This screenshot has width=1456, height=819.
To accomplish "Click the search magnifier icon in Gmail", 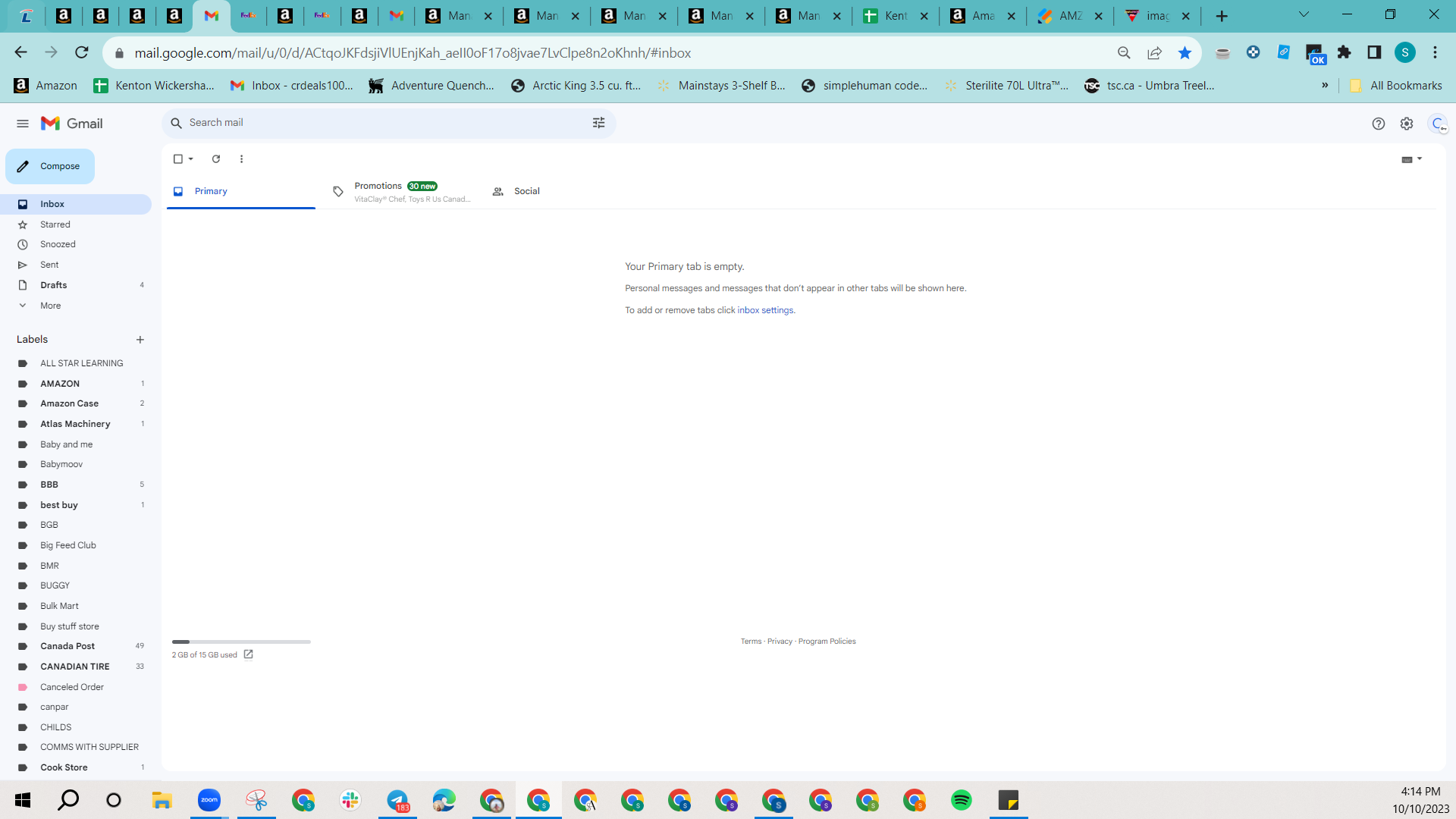I will pyautogui.click(x=177, y=123).
